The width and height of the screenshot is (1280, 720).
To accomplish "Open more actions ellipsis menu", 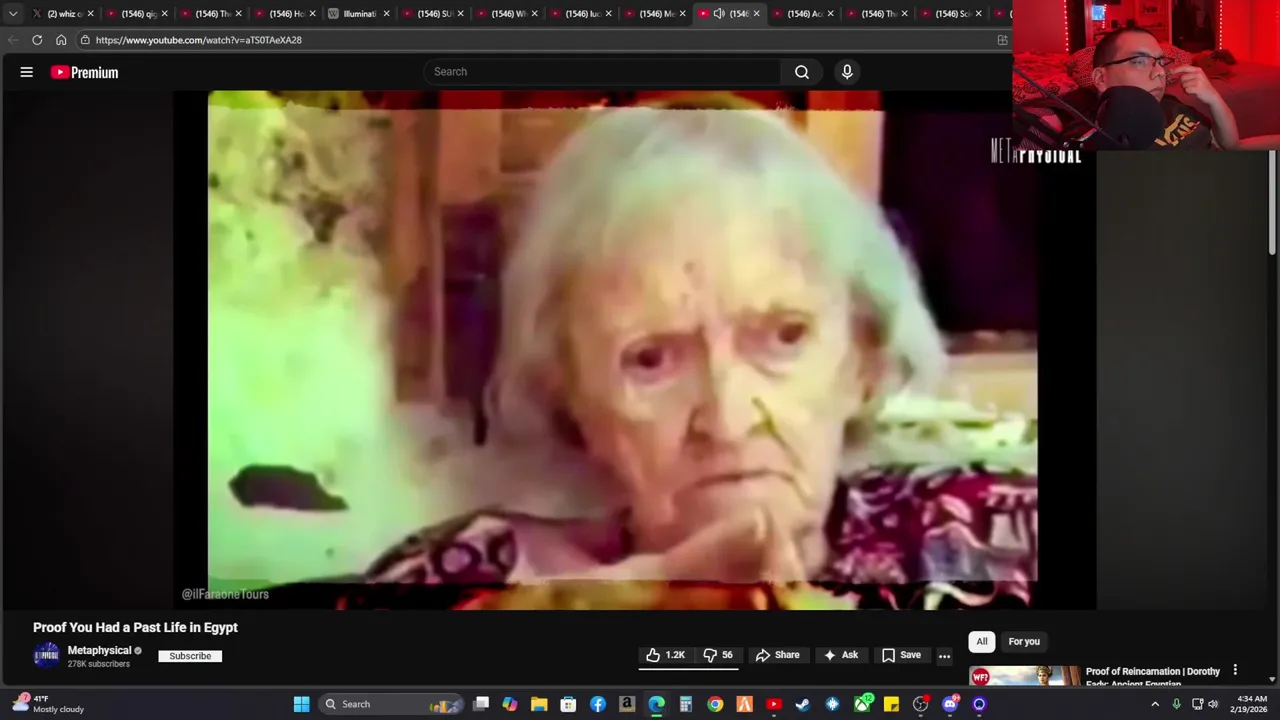I will pyautogui.click(x=944, y=656).
